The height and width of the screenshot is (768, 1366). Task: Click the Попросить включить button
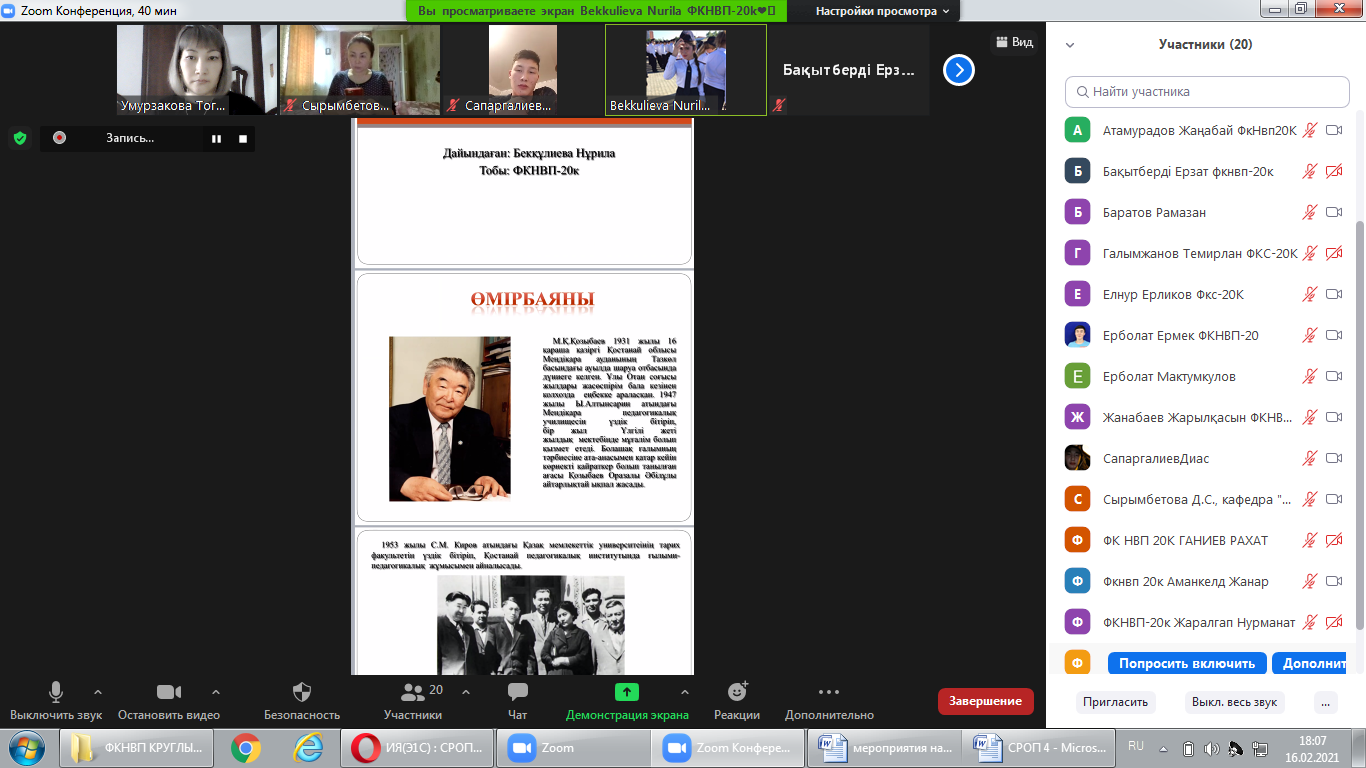pos(1187,663)
